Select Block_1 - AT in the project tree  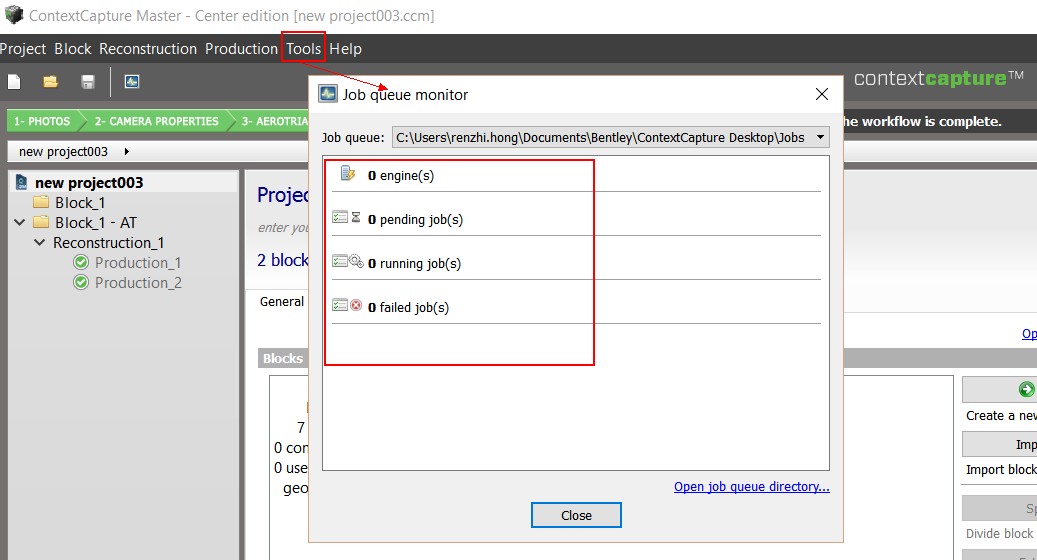pyautogui.click(x=96, y=222)
